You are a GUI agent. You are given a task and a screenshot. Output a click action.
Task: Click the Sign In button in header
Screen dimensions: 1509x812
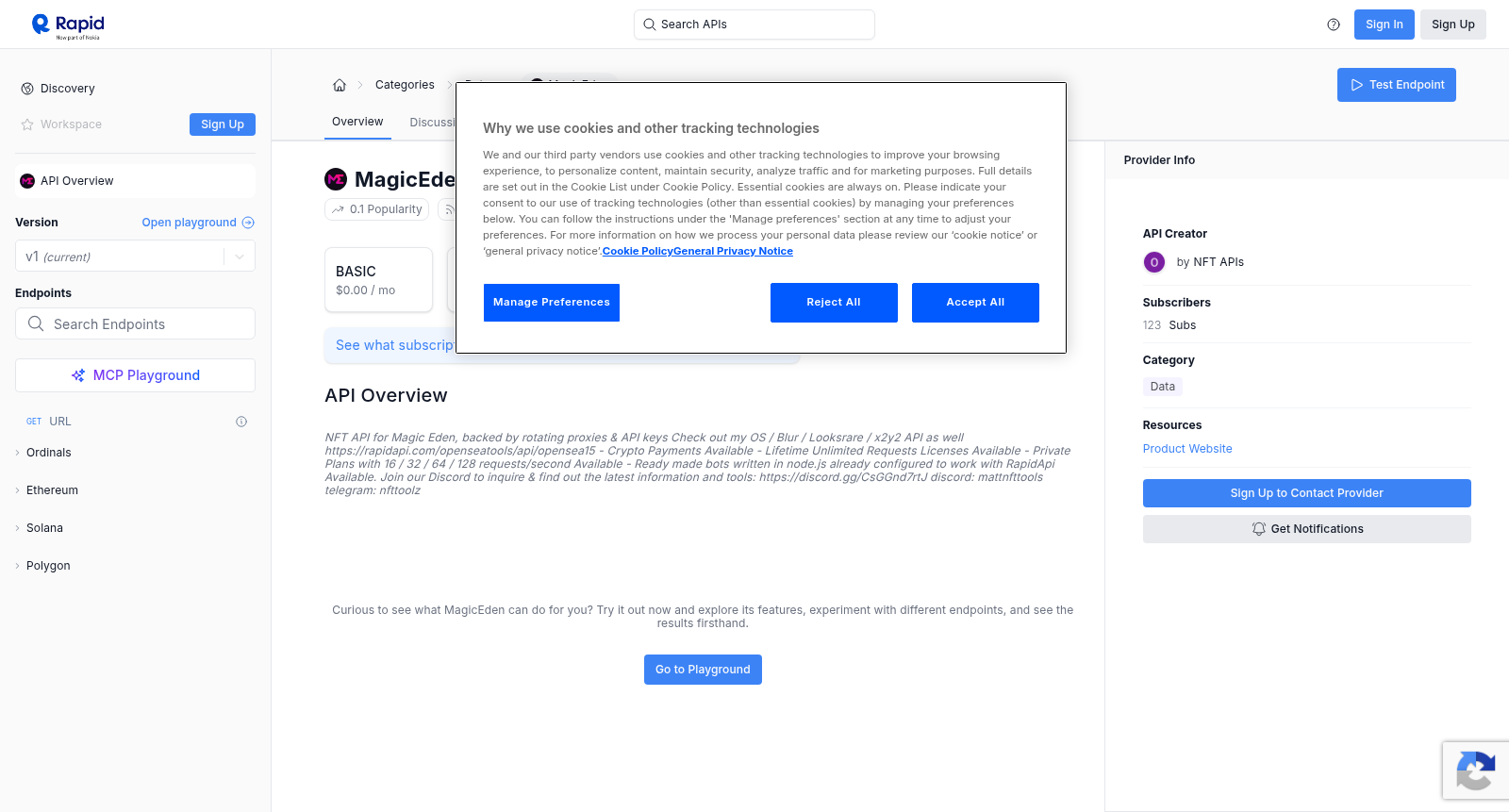(1385, 25)
